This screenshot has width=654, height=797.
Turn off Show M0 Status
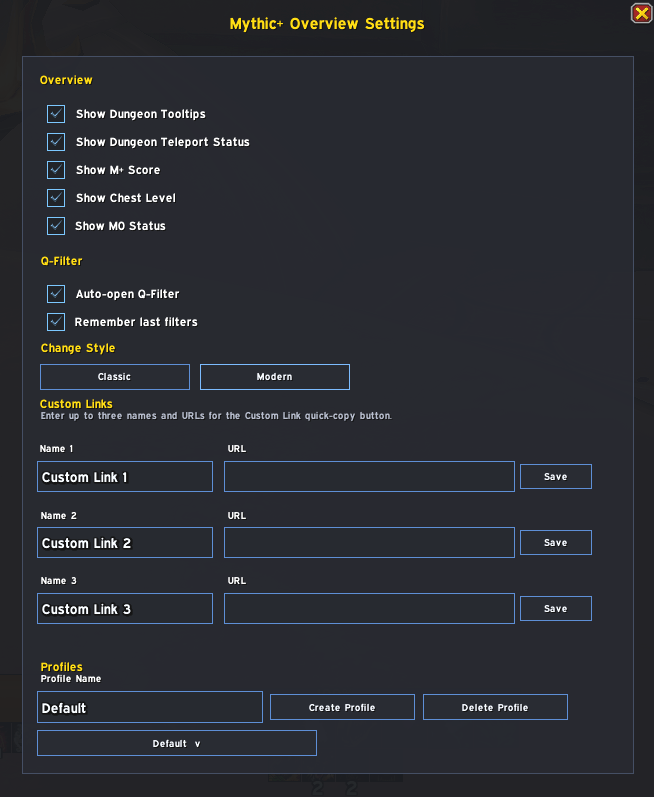coord(56,226)
